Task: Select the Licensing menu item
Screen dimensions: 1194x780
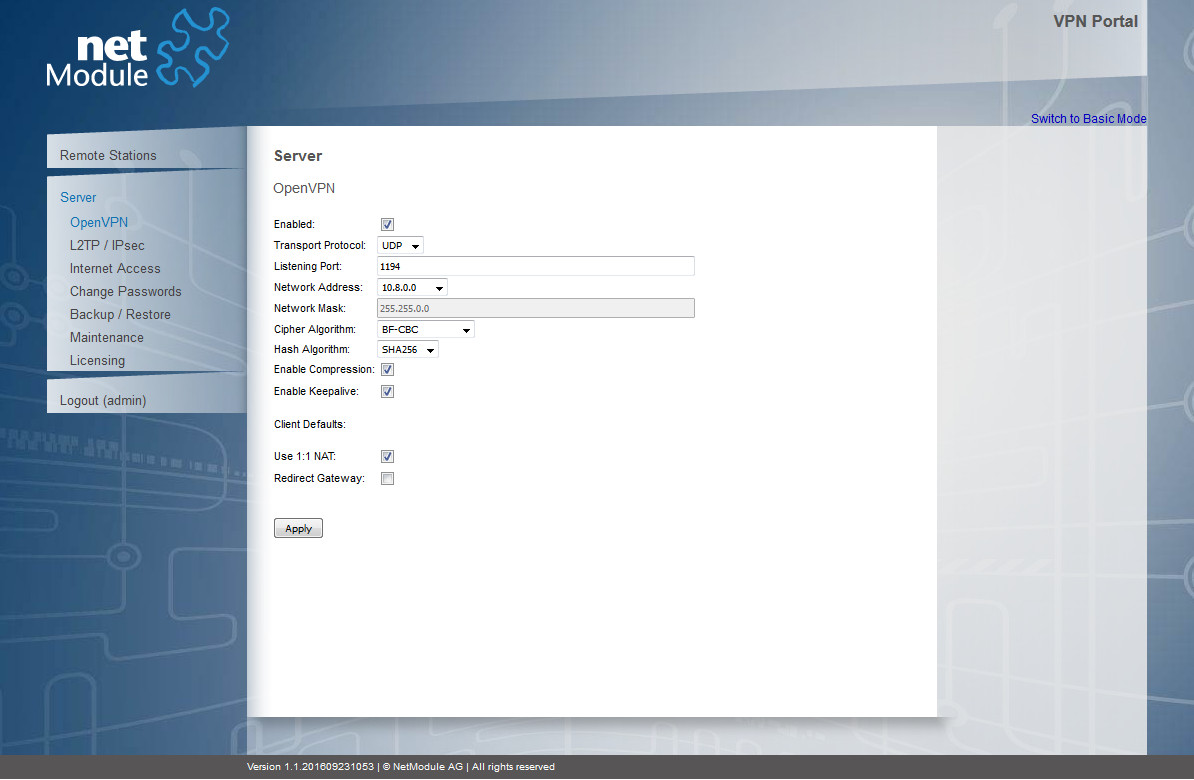Action: coord(97,360)
